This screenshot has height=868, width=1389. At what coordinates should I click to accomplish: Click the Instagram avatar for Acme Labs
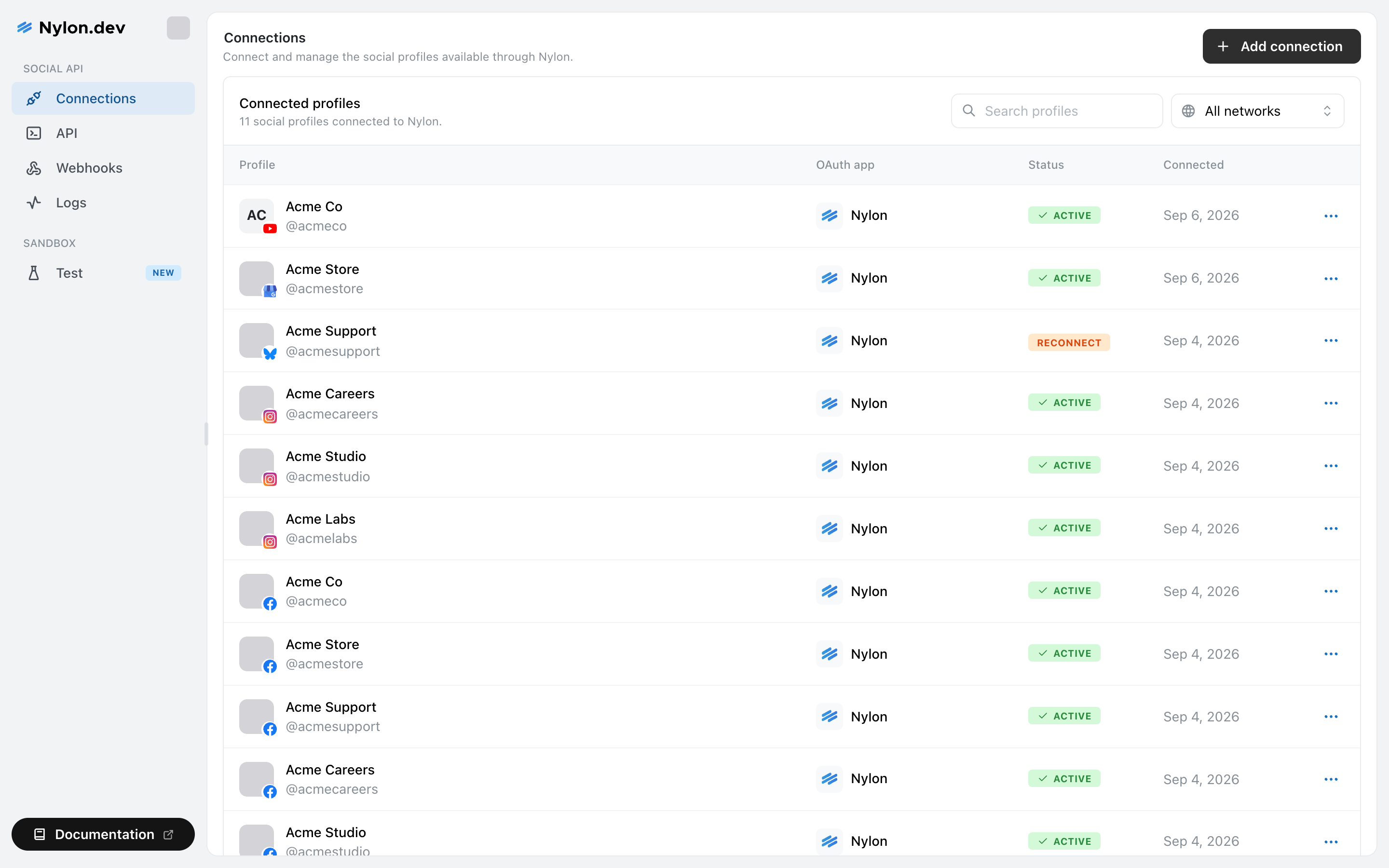click(257, 528)
